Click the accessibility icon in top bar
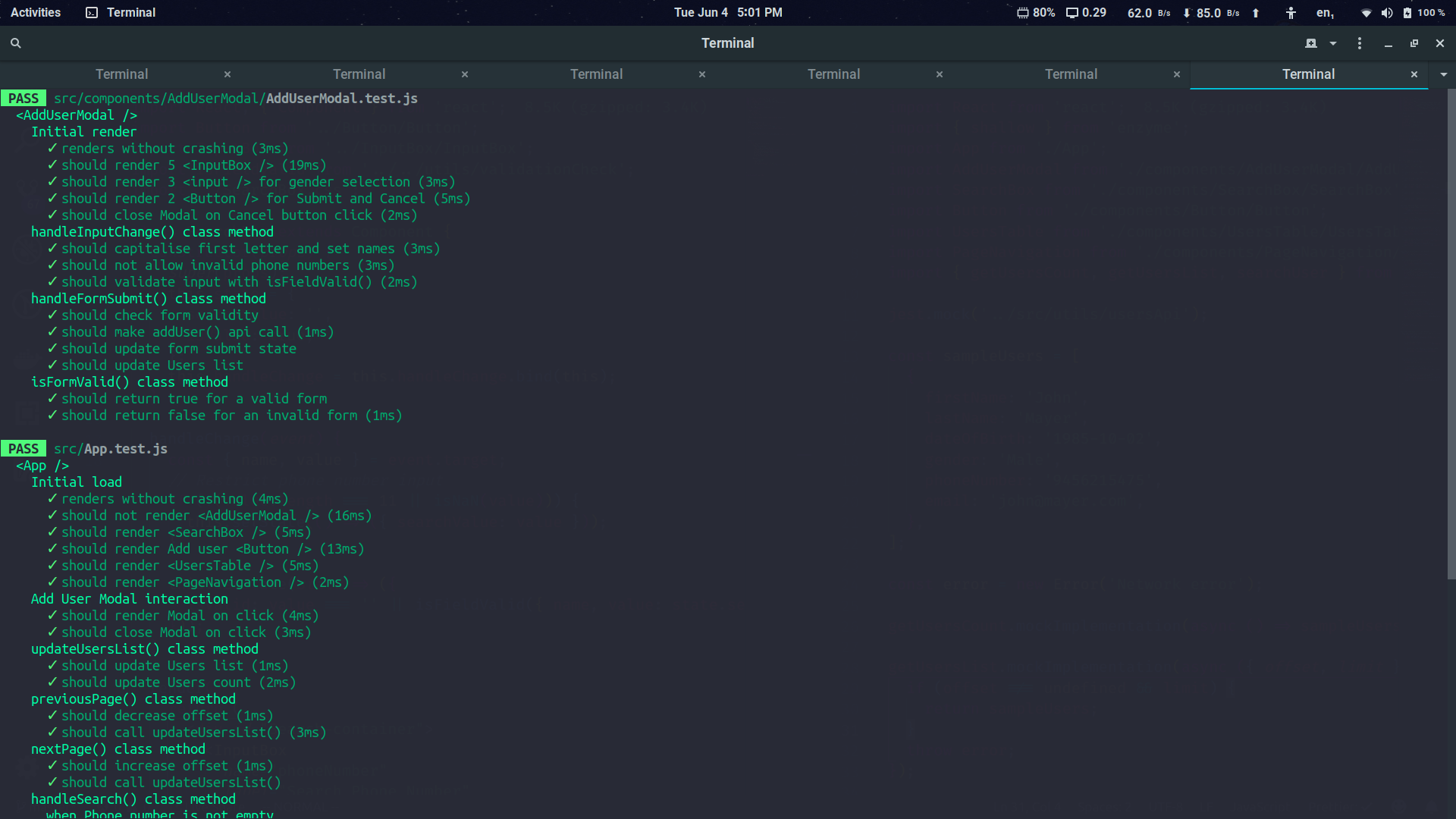The height and width of the screenshot is (819, 1456). point(1291,12)
